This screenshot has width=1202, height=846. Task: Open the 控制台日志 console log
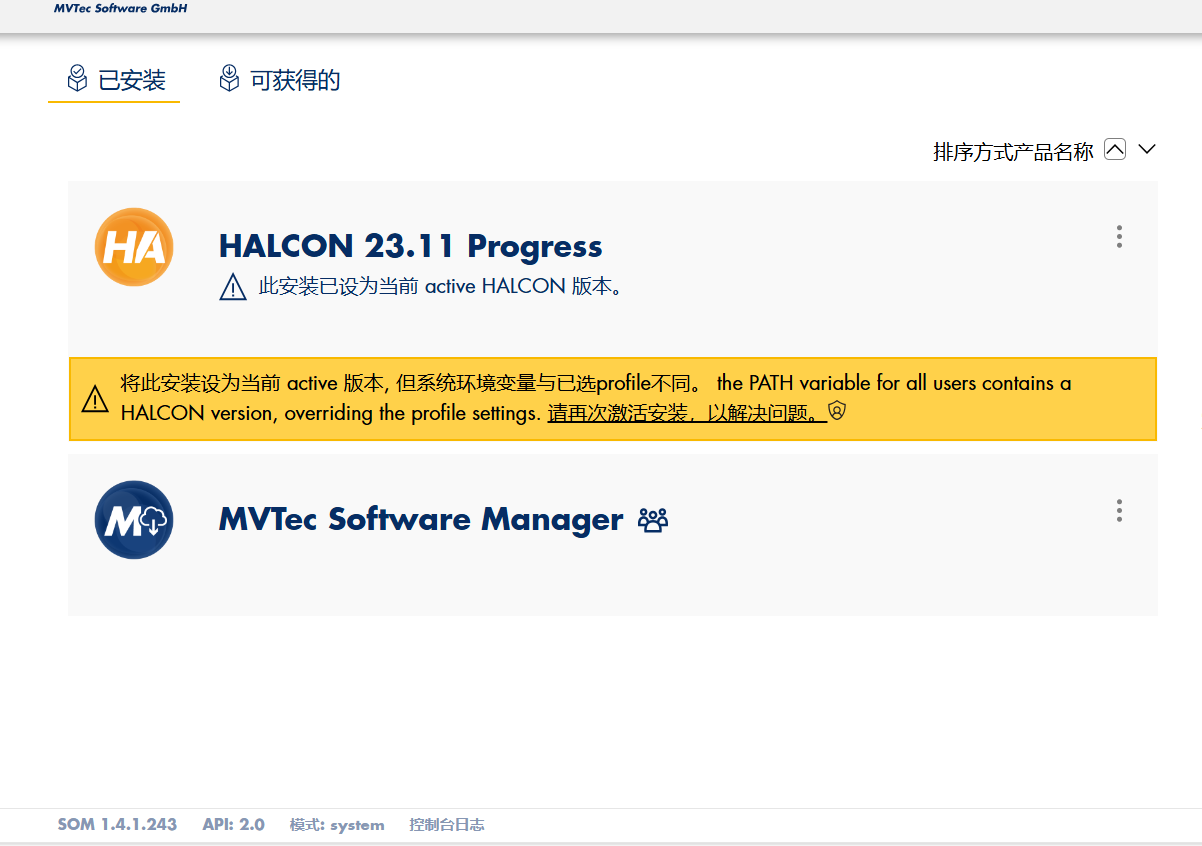(447, 825)
